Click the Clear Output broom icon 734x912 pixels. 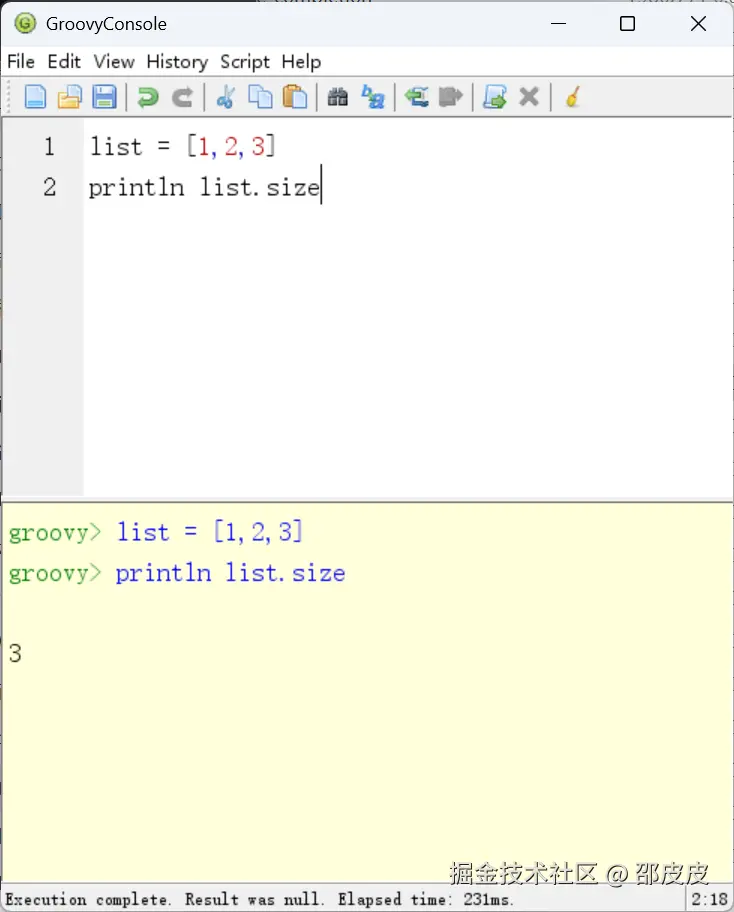pyautogui.click(x=573, y=97)
